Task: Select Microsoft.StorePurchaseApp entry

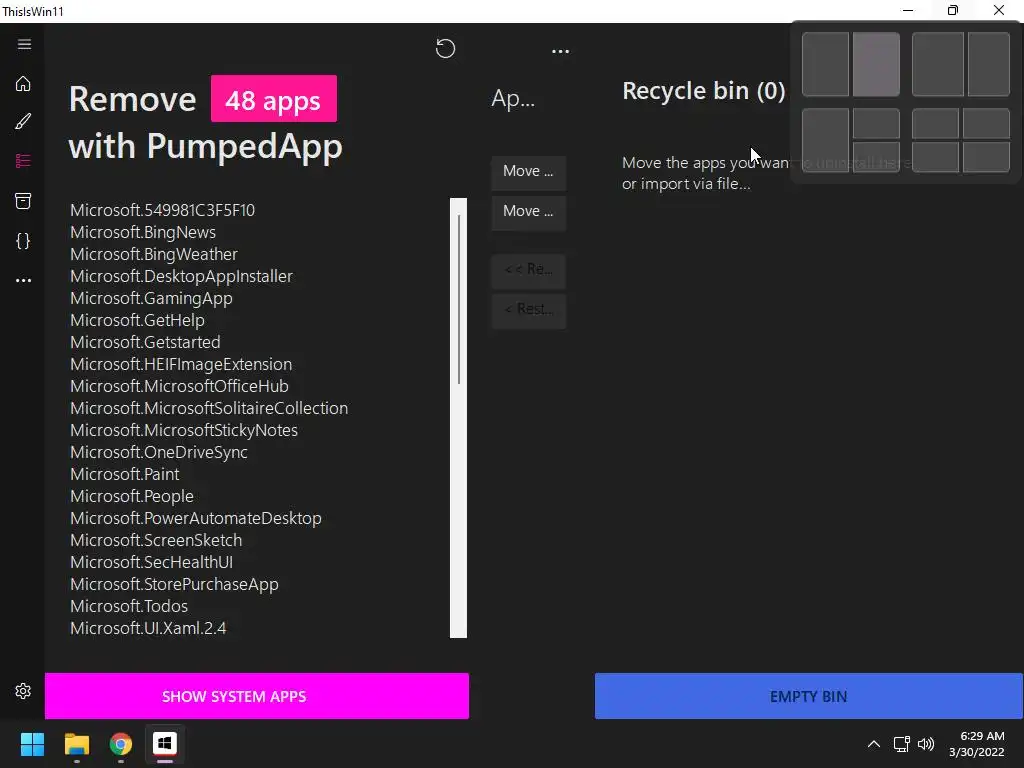Action: [174, 584]
